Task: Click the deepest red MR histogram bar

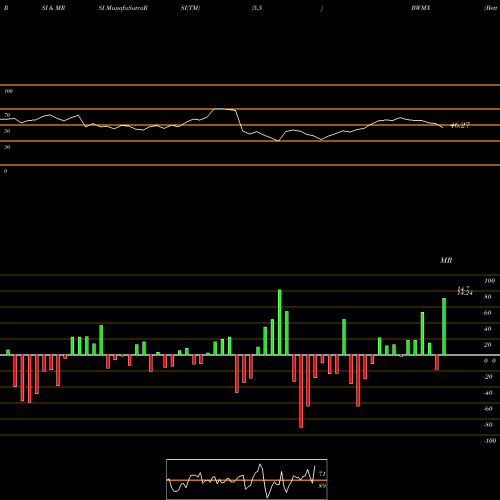Action: click(x=301, y=391)
